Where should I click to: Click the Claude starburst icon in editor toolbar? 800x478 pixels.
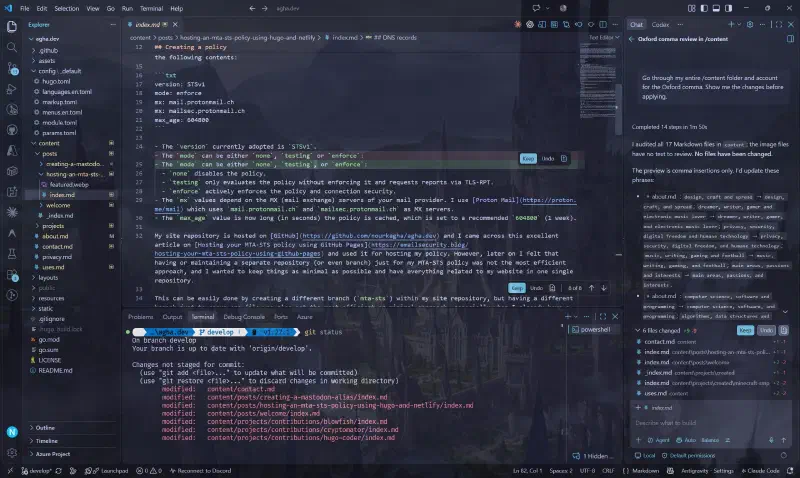(517, 24)
